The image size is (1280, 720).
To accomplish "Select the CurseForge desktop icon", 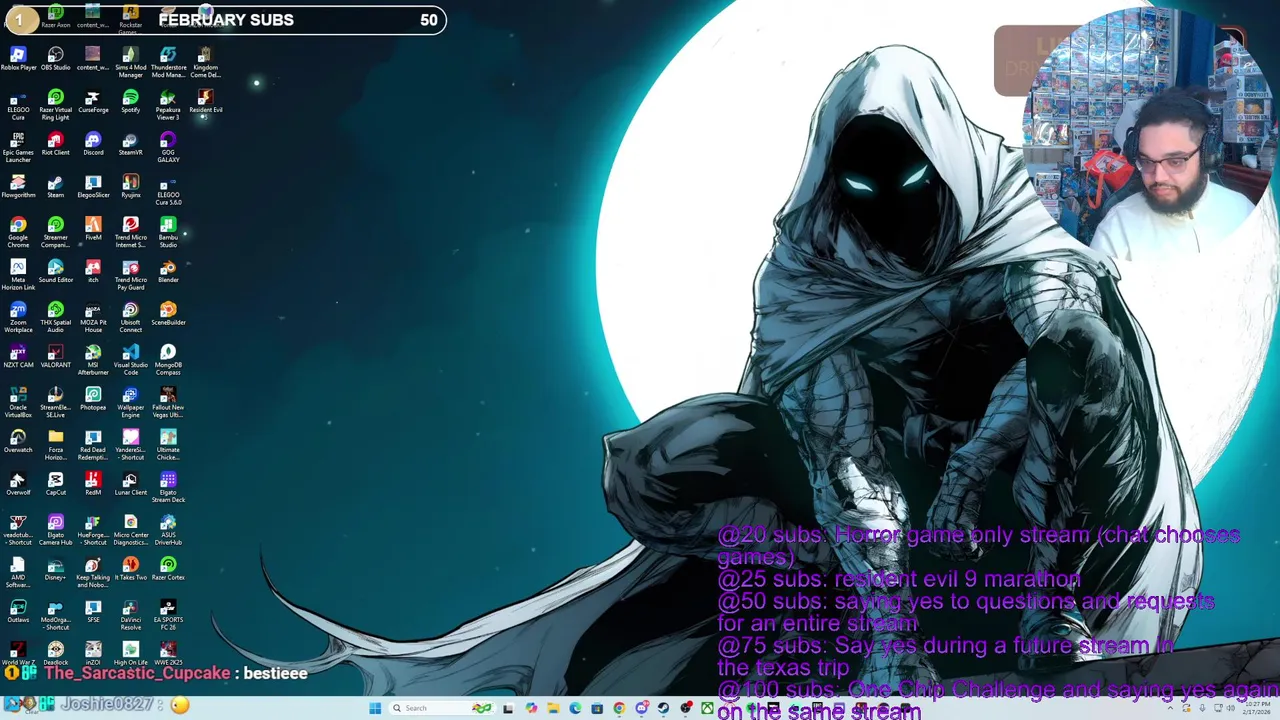I will tap(93, 101).
